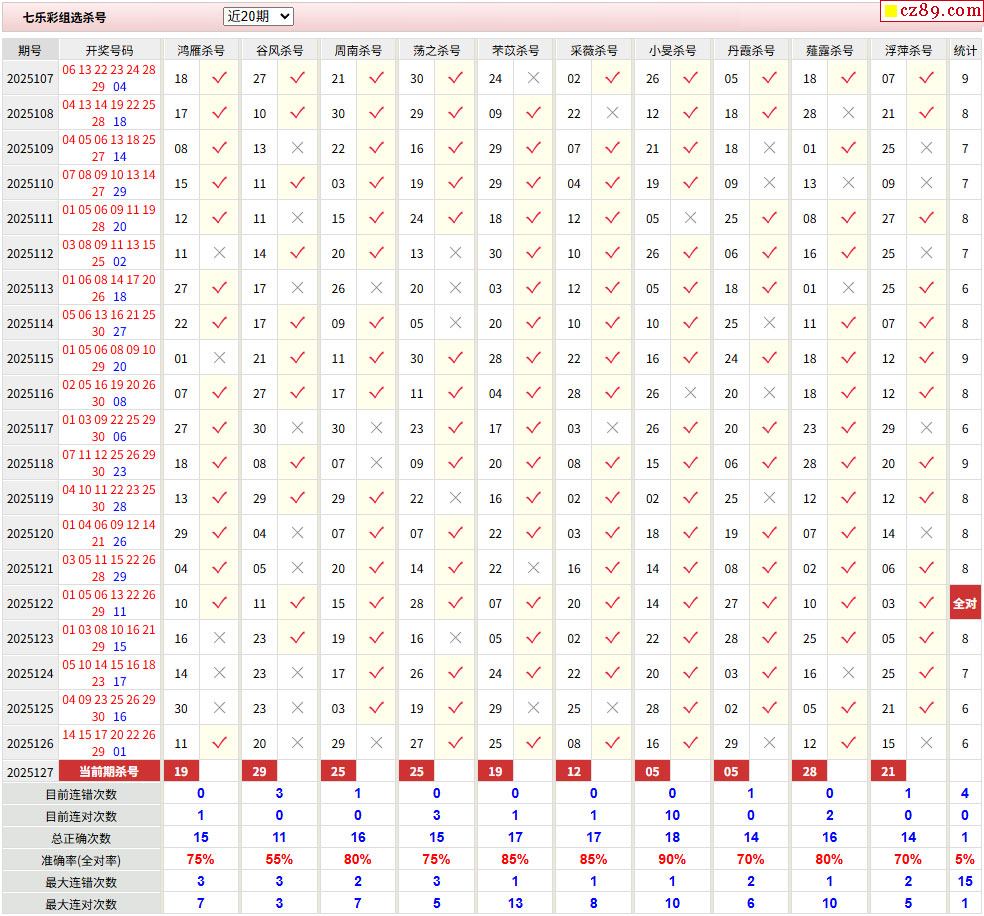Click the red 当前期杀号 label
This screenshot has height=916, width=984.
pos(109,771)
